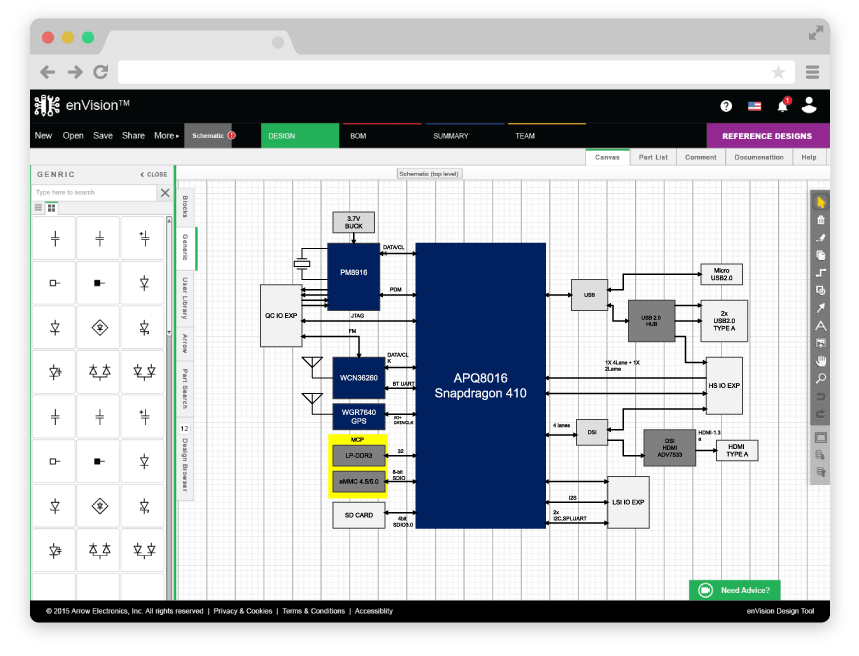859x656 pixels.
Task: Click New in the menu bar
Action: click(x=43, y=135)
